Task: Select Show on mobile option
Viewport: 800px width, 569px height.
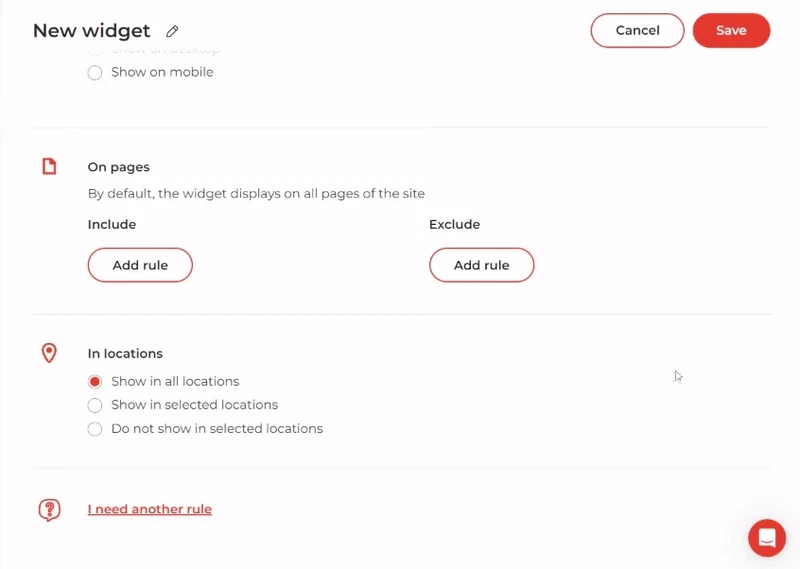Action: click(x=95, y=72)
